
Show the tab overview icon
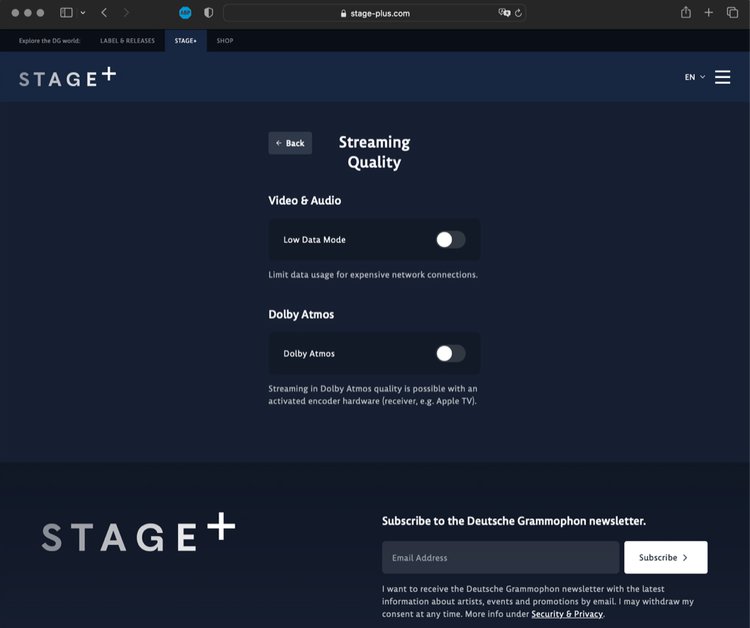(732, 13)
